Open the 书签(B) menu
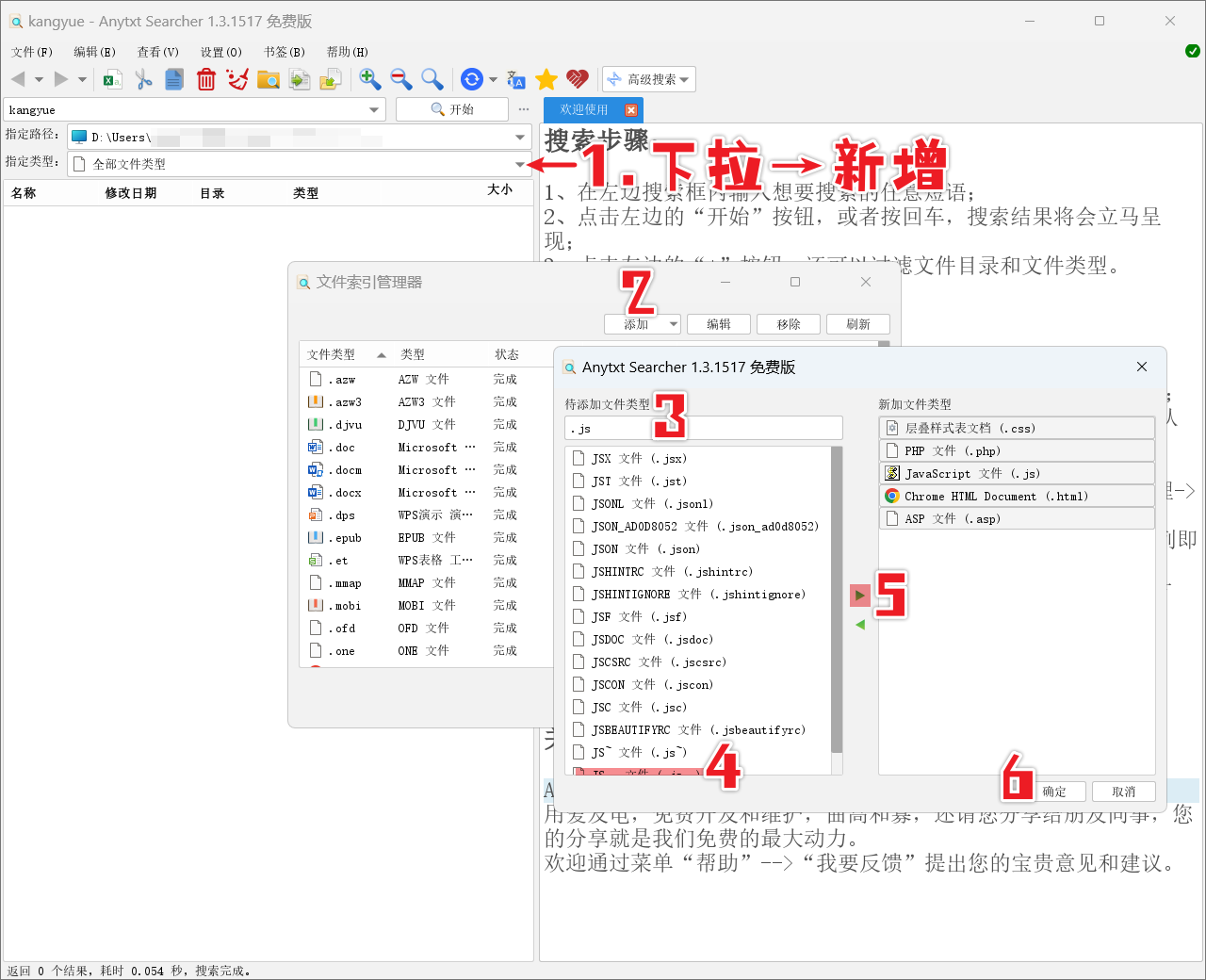 pyautogui.click(x=285, y=52)
